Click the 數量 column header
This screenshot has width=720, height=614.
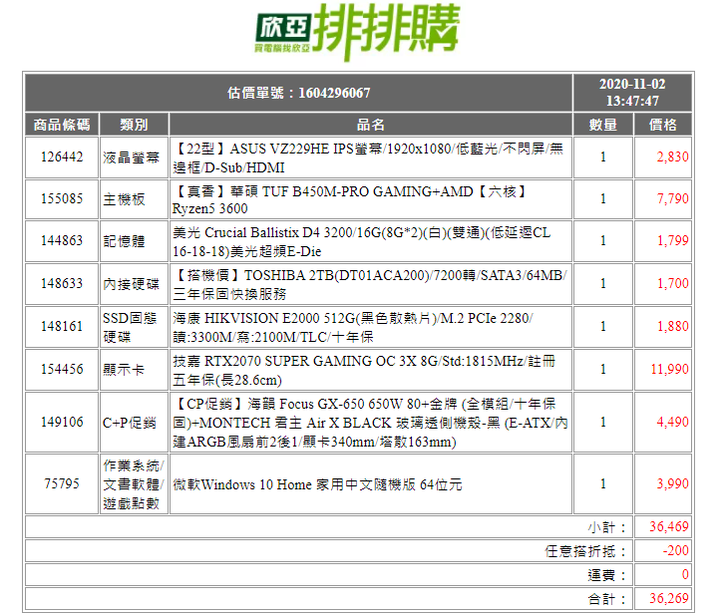point(603,124)
